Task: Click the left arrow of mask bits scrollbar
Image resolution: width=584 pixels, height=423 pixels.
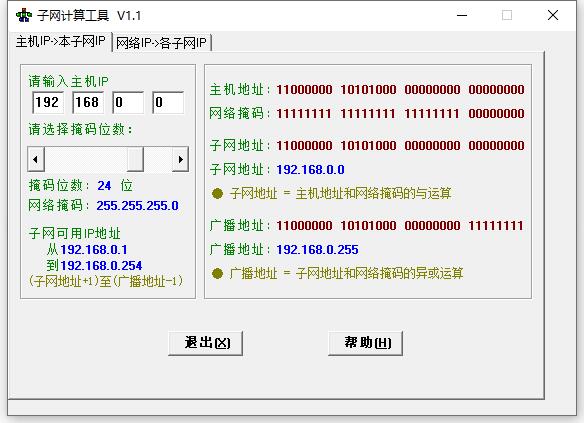Action: [x=36, y=159]
